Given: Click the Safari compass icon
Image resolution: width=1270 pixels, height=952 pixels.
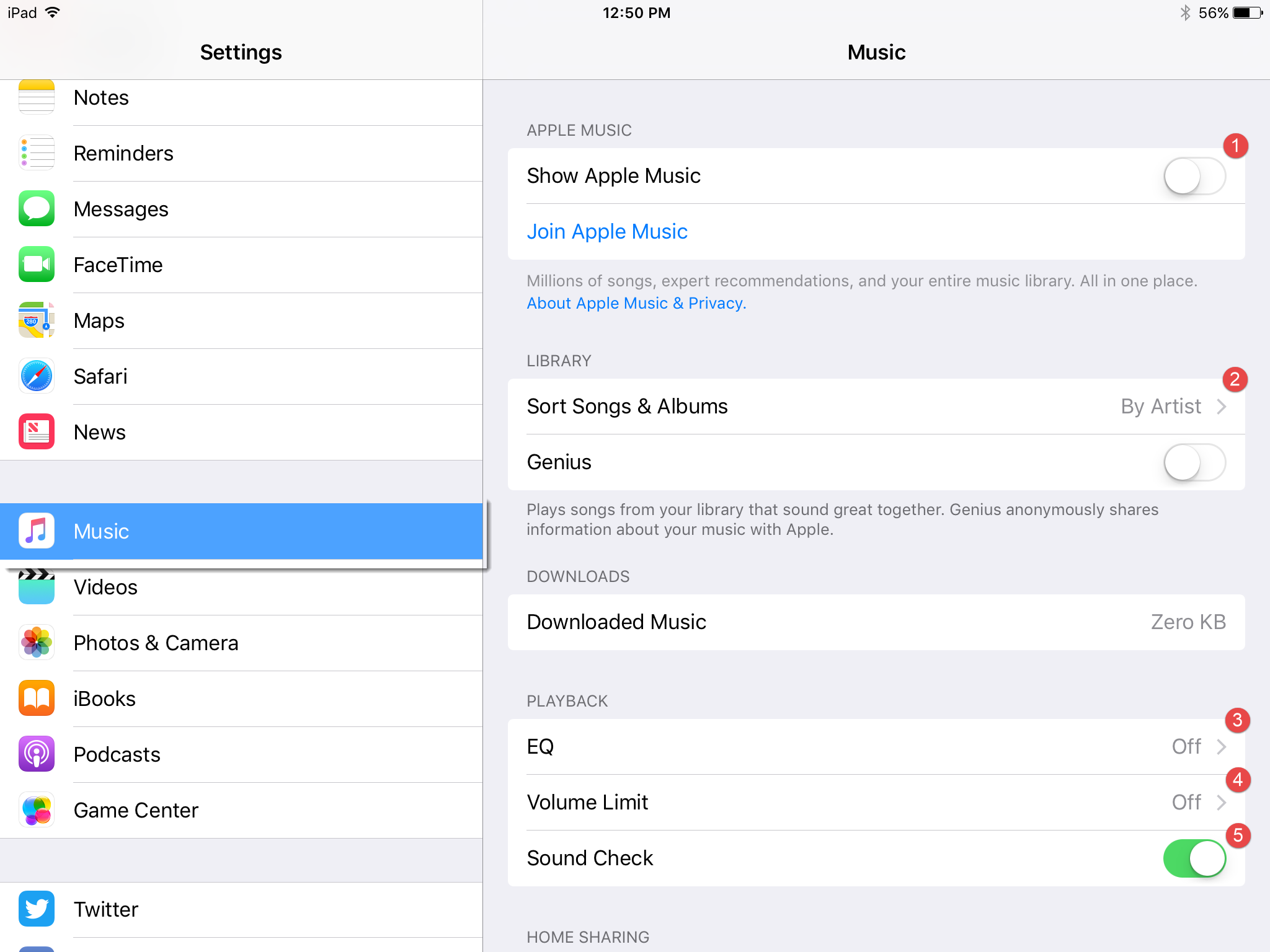Looking at the screenshot, I should point(36,376).
